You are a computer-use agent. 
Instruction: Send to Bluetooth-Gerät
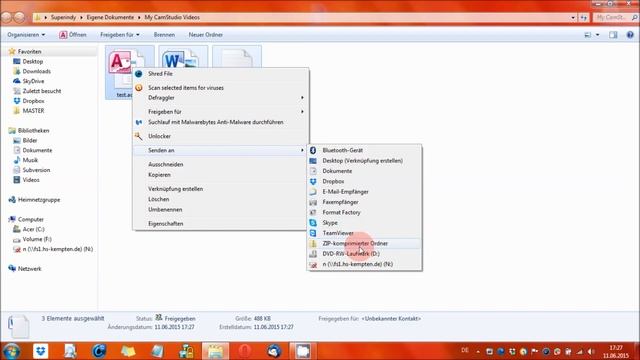(342, 150)
